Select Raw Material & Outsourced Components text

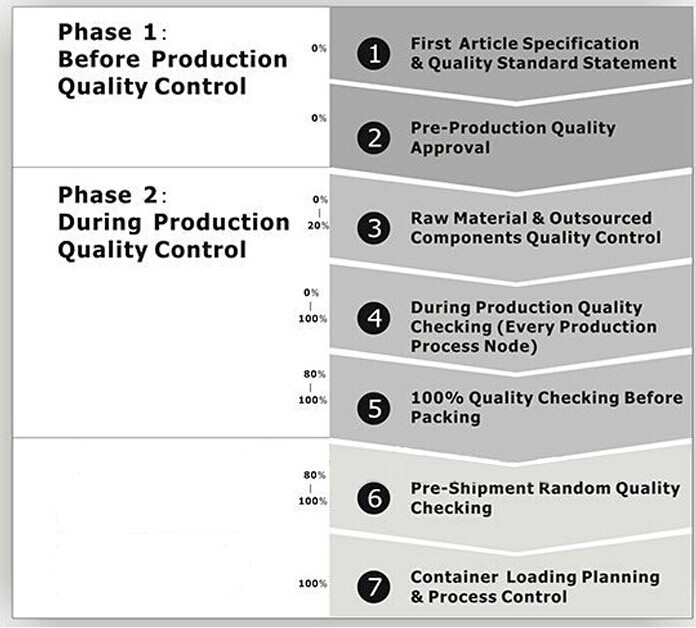[536, 228]
